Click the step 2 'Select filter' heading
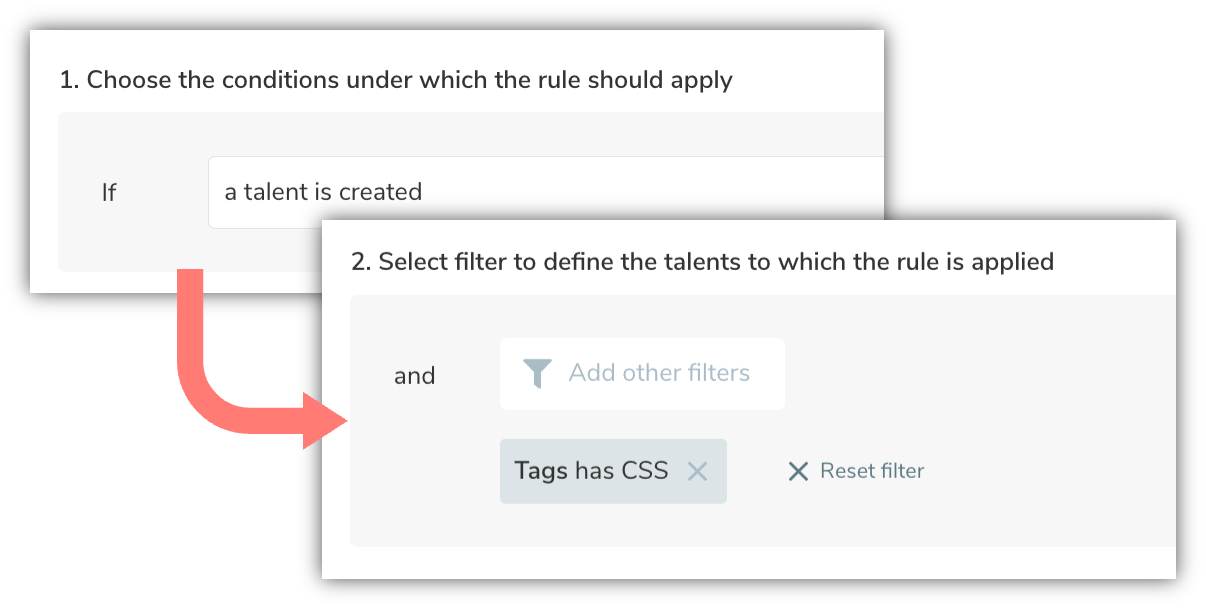 pos(702,262)
